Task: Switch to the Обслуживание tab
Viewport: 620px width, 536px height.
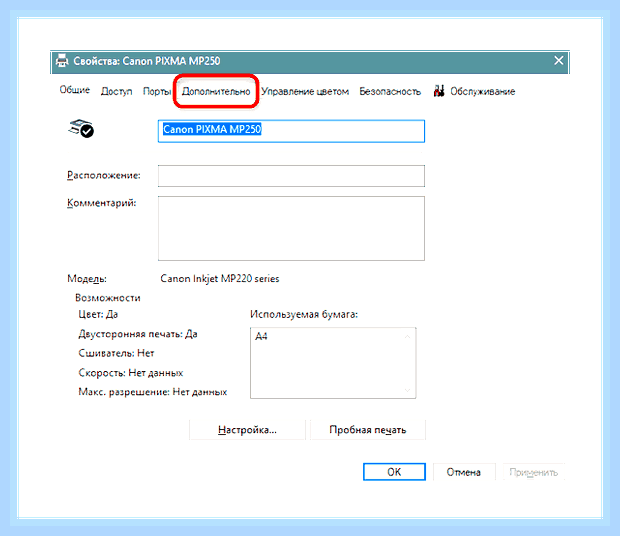Action: tap(482, 91)
